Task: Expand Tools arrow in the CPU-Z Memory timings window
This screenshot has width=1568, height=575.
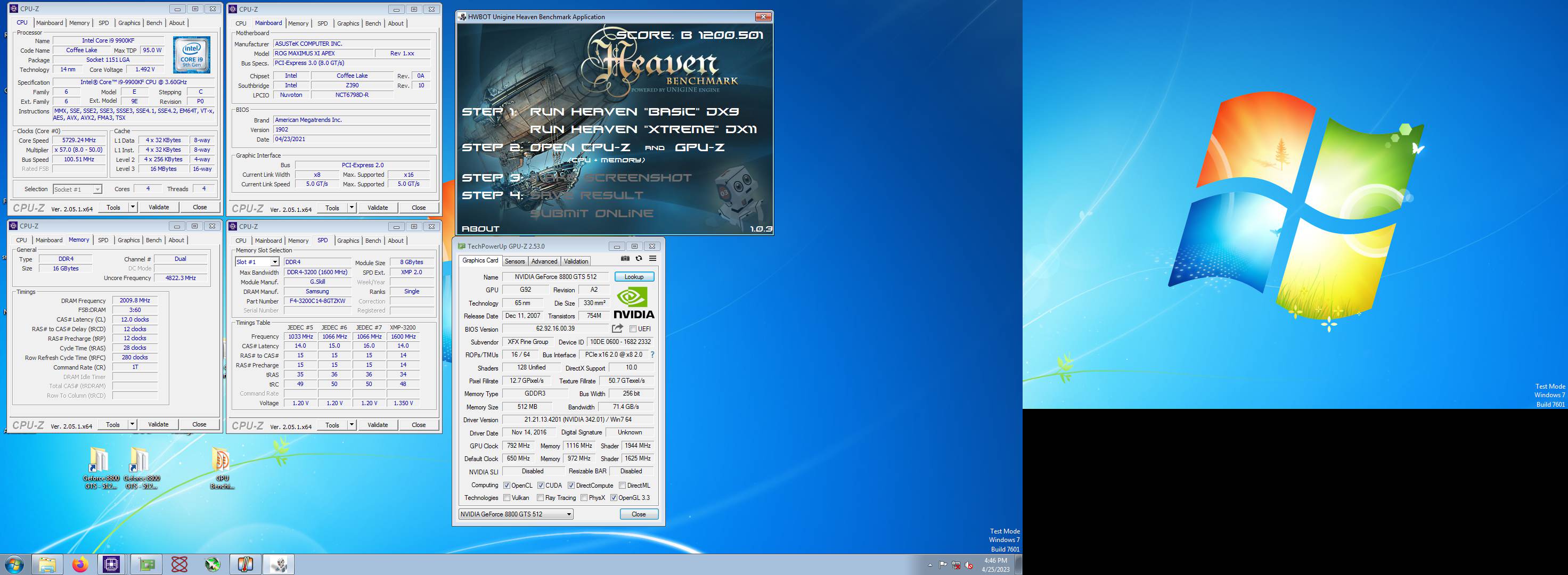Action: click(132, 425)
